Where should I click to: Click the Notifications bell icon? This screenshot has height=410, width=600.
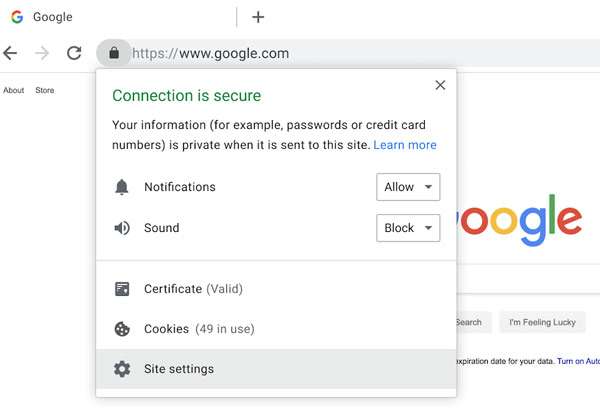[x=122, y=187]
